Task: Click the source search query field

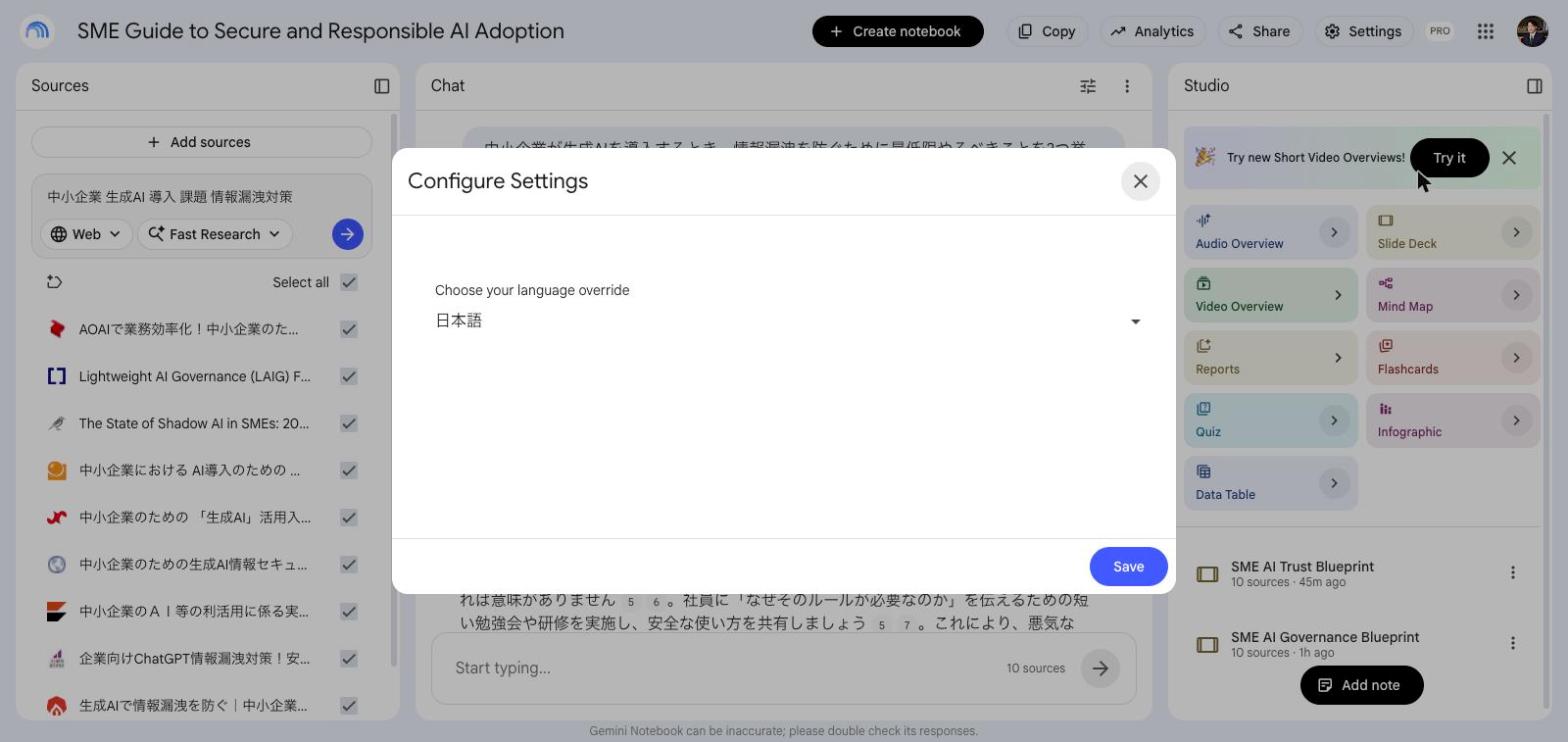Action: pyautogui.click(x=201, y=197)
